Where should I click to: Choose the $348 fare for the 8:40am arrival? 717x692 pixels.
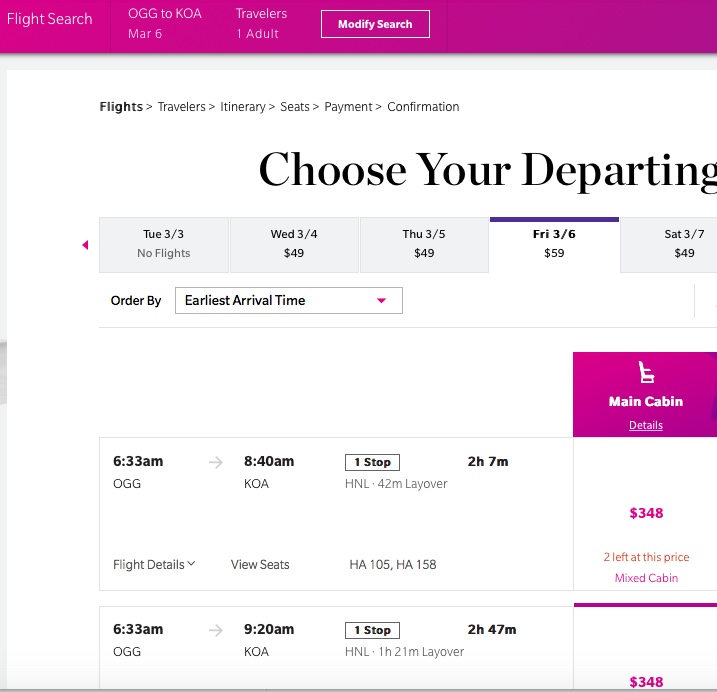click(646, 513)
